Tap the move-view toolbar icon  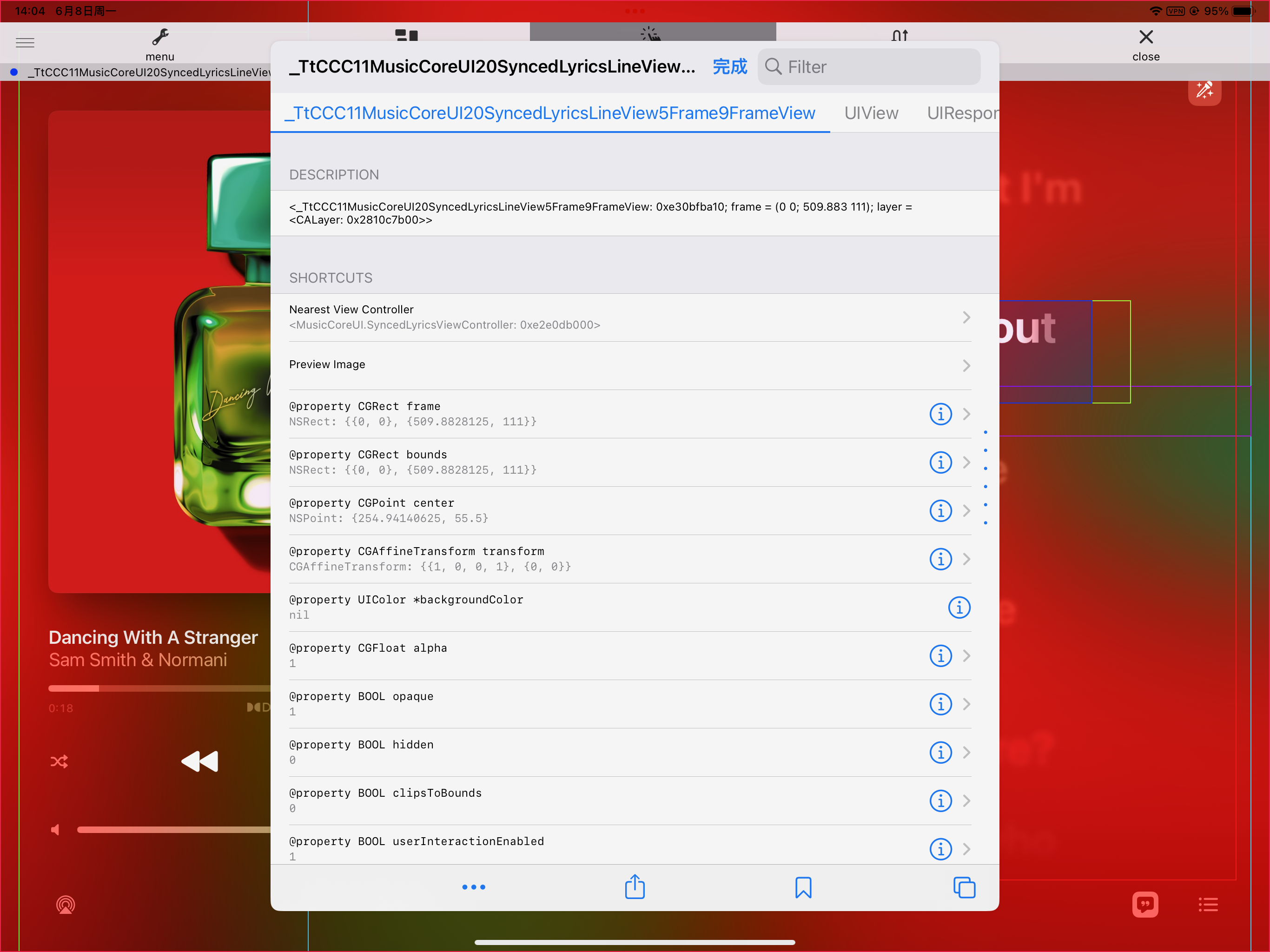pyautogui.click(x=900, y=36)
